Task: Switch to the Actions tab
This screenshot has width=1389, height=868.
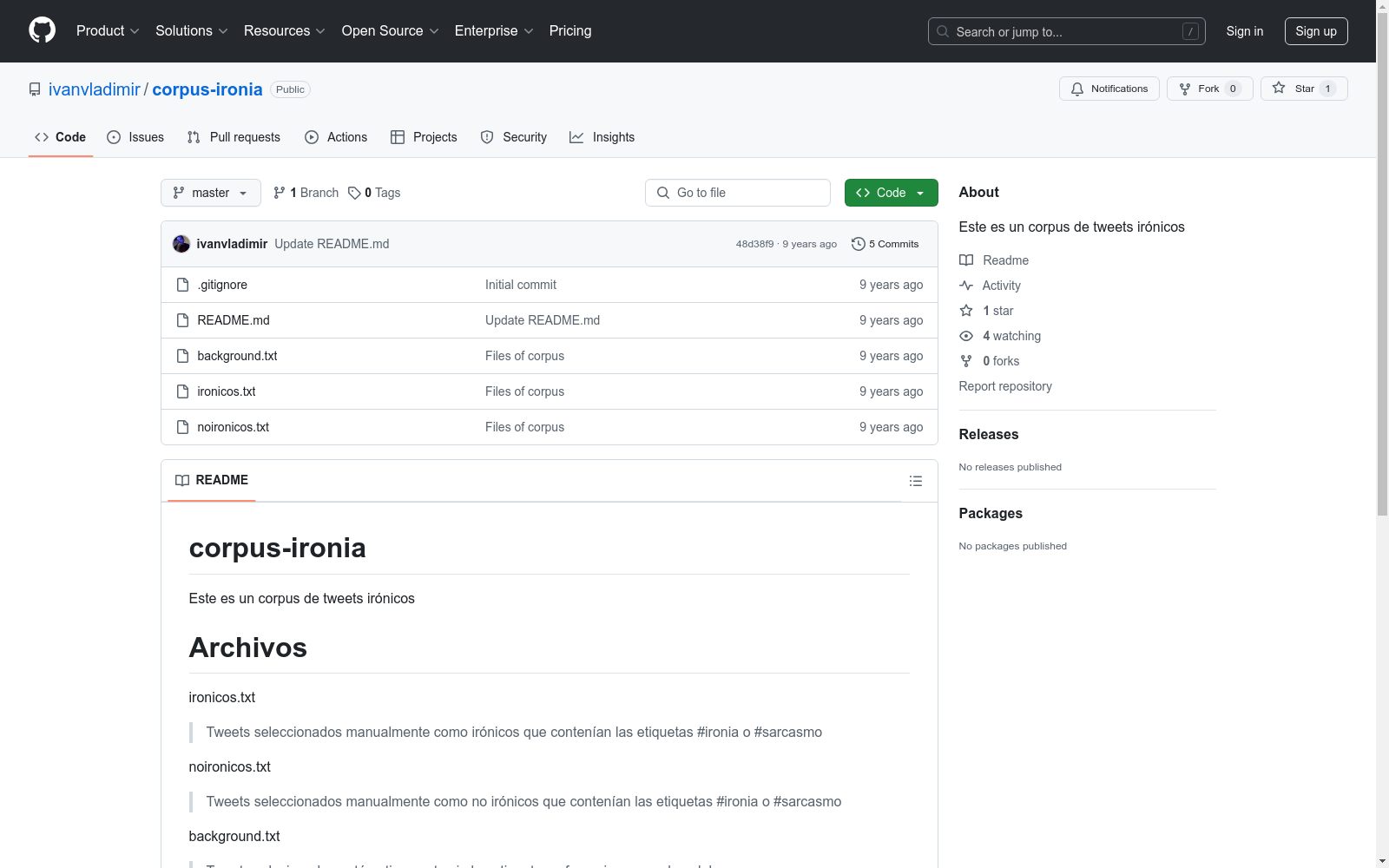Action: [336, 137]
